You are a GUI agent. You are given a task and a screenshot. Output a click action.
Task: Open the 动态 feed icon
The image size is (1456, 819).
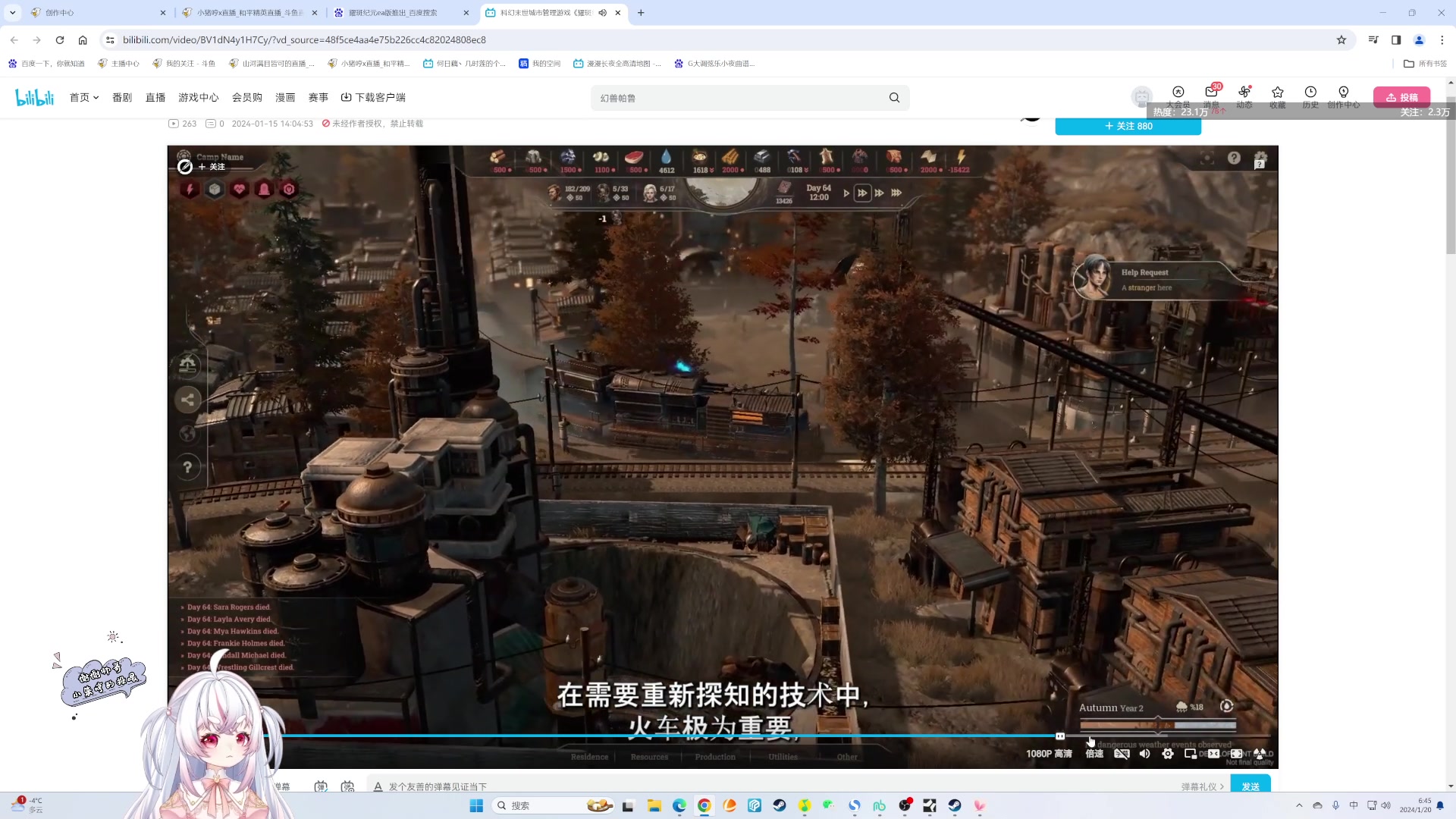[x=1244, y=96]
